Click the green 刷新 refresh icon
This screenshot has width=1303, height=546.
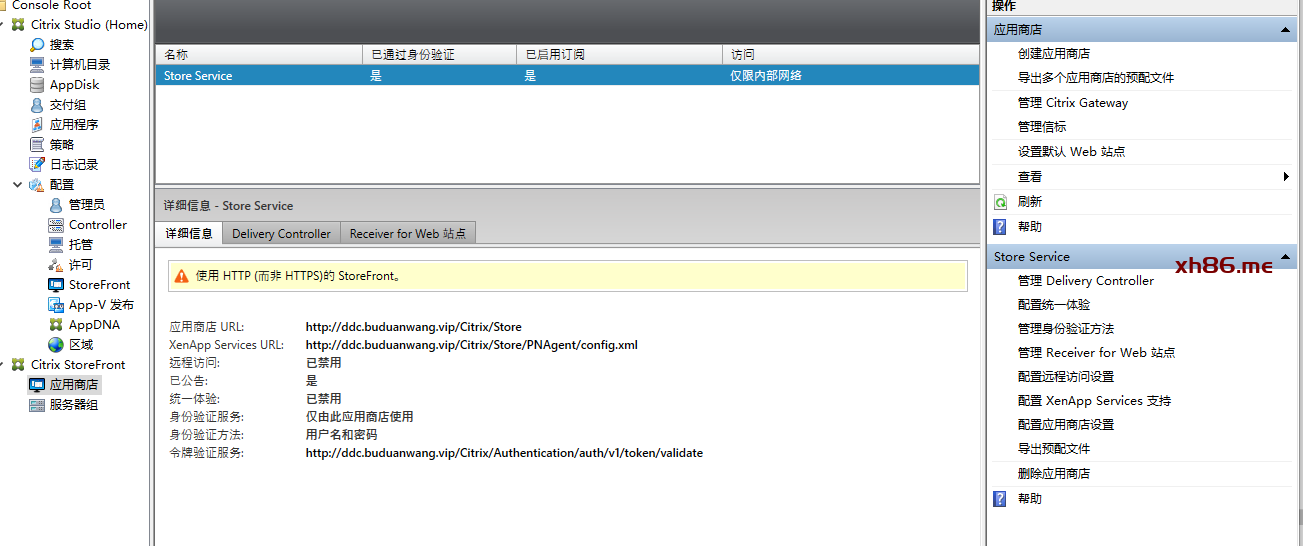click(999, 201)
